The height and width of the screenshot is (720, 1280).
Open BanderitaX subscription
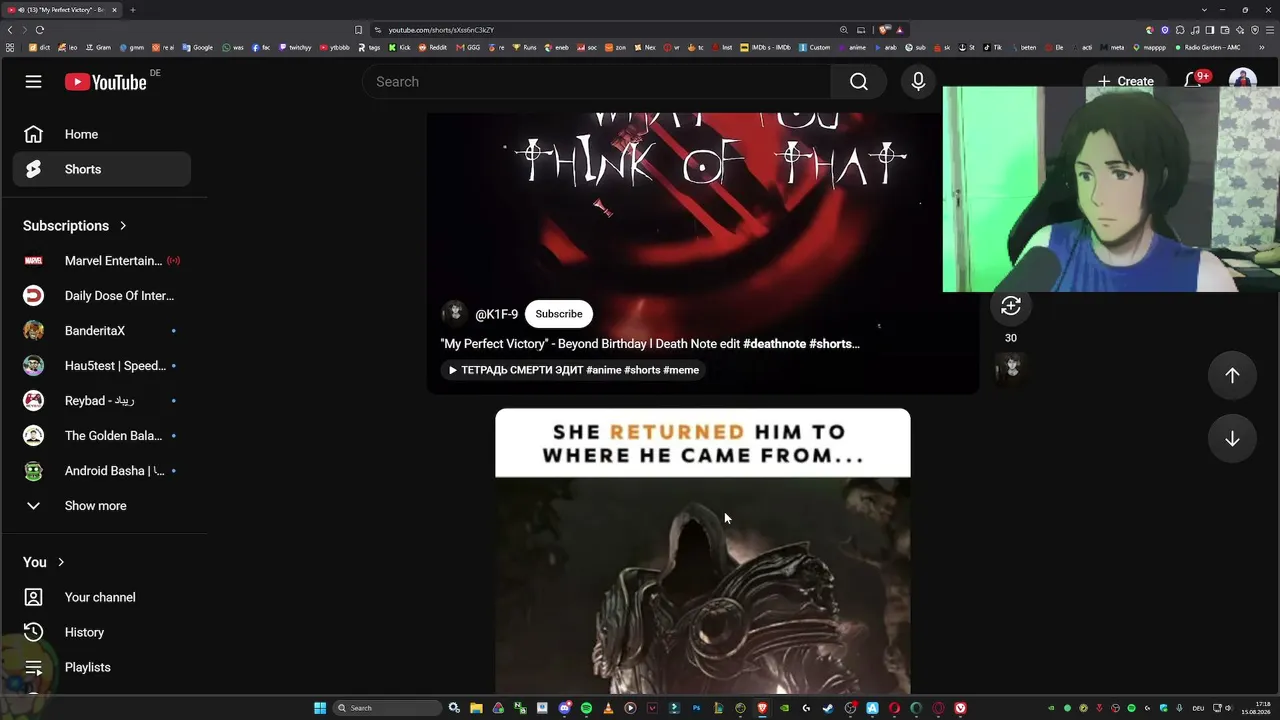101,331
